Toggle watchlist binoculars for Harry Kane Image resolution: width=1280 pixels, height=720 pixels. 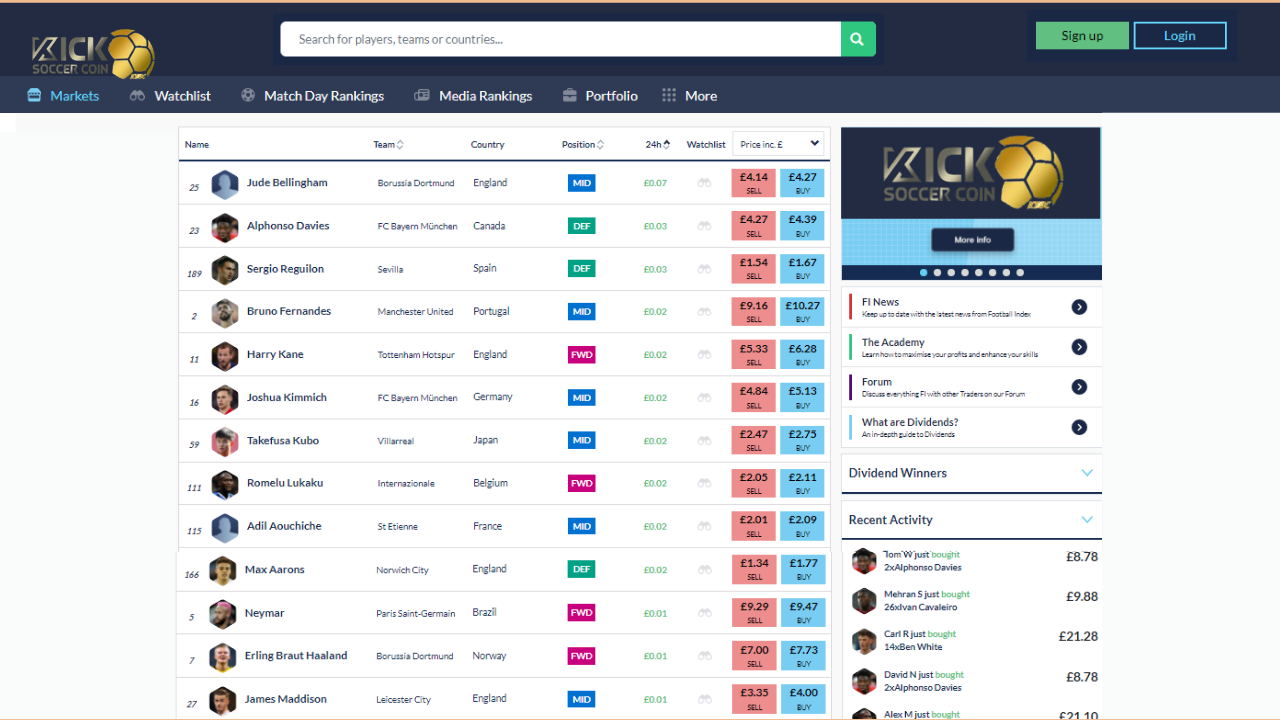[x=705, y=355]
